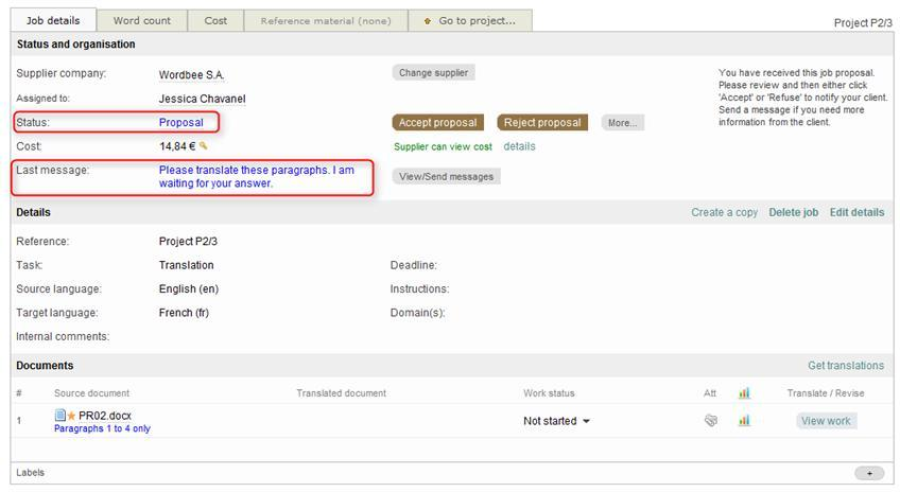
Task: Click the bar chart icon in Documents header
Action: click(744, 393)
